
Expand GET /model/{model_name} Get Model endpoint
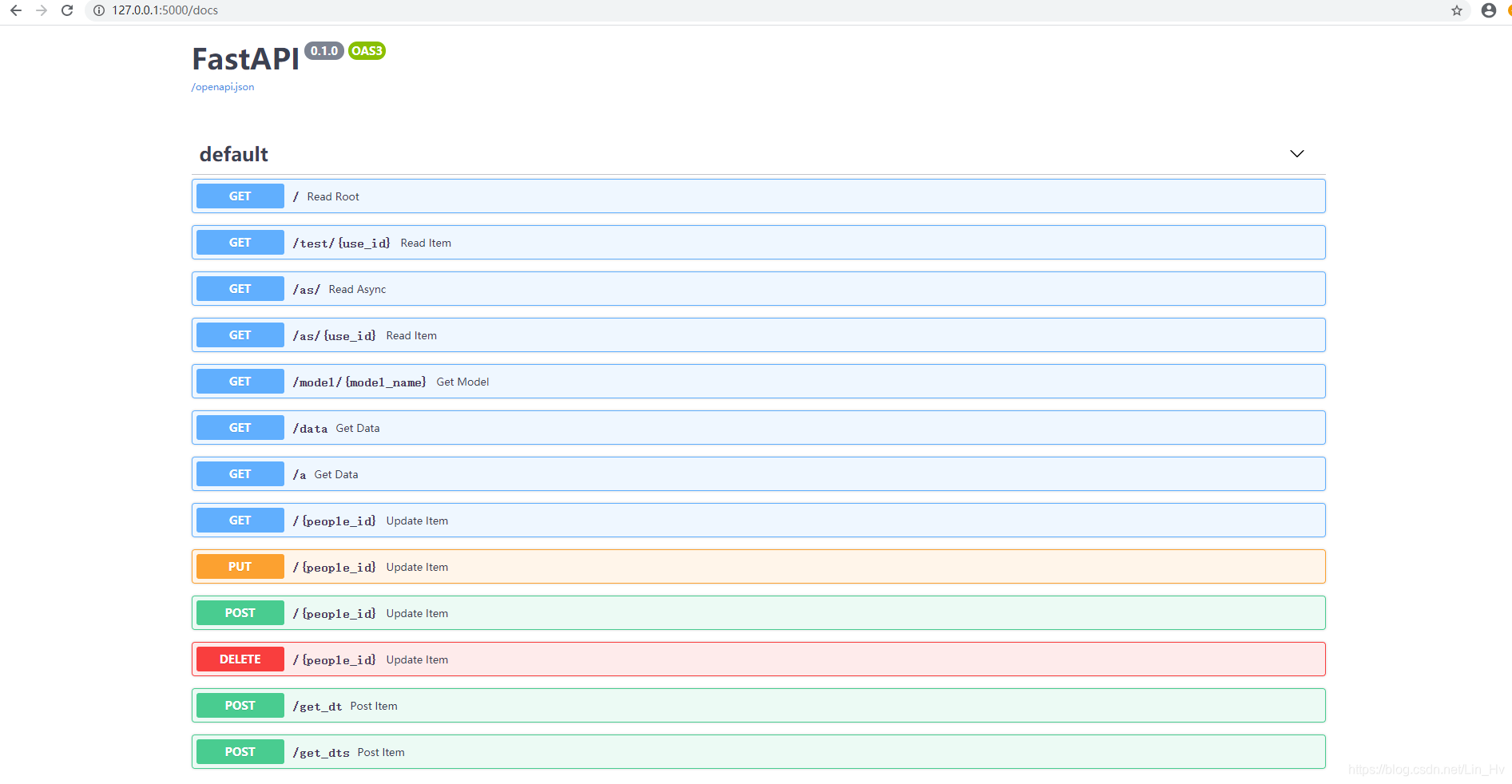pos(758,382)
